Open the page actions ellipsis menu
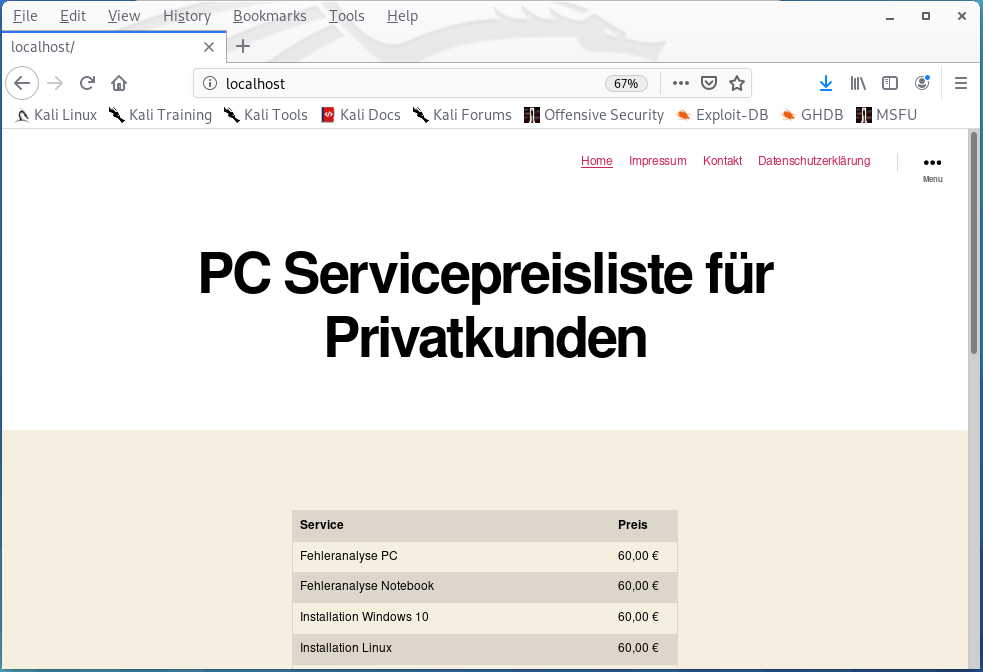983x672 pixels. pos(680,83)
